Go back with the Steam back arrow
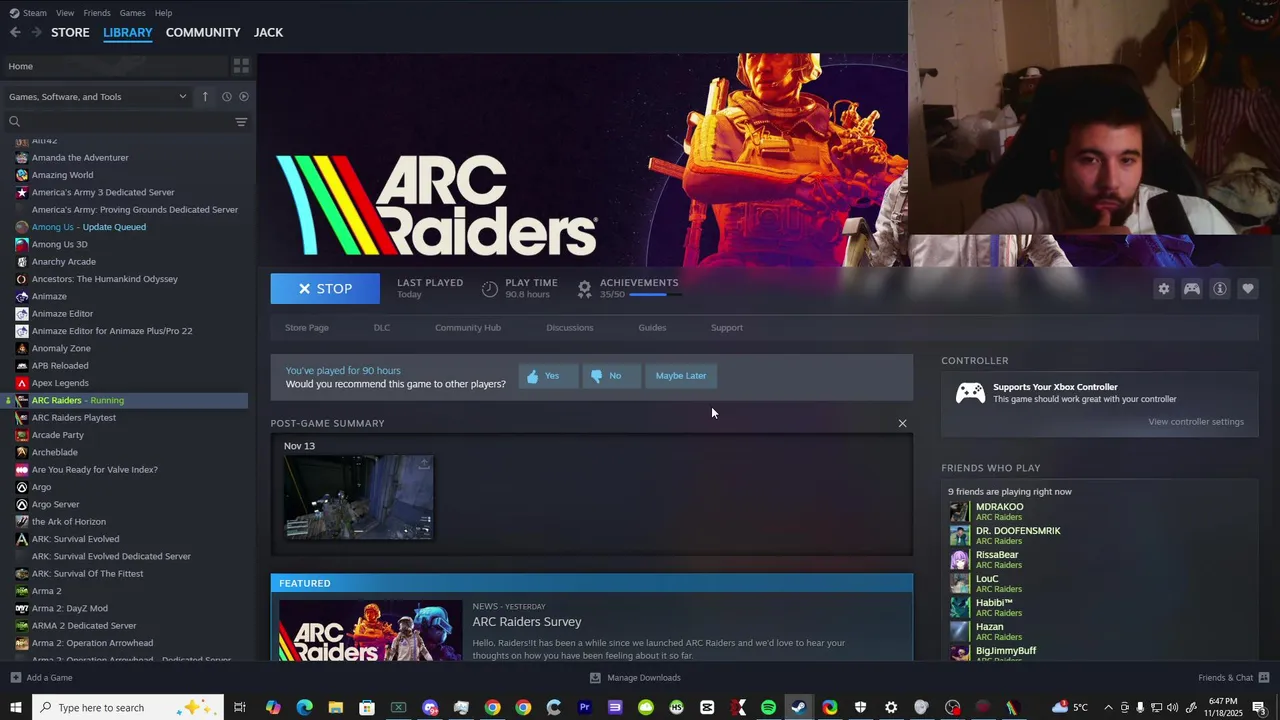1280x720 pixels. tap(15, 32)
